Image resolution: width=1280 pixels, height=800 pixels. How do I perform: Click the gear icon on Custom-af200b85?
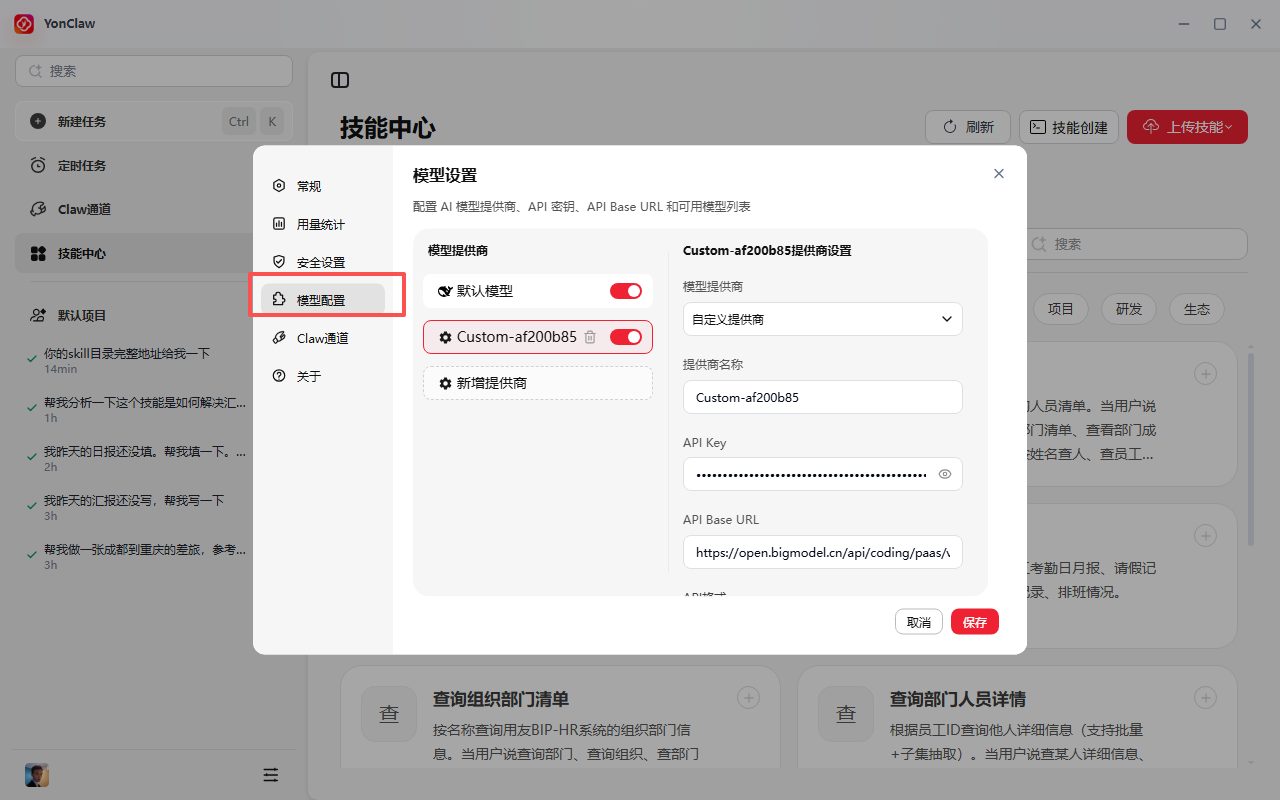pyautogui.click(x=445, y=337)
